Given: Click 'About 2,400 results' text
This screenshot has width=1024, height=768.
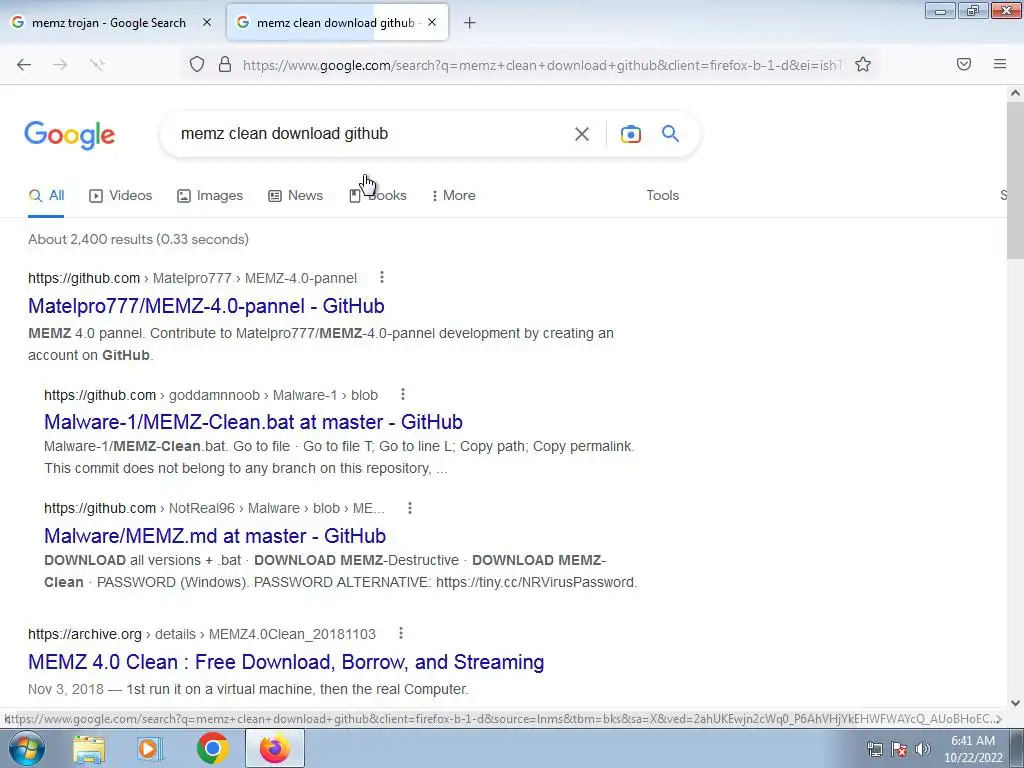Looking at the screenshot, I should pyautogui.click(x=138, y=239).
